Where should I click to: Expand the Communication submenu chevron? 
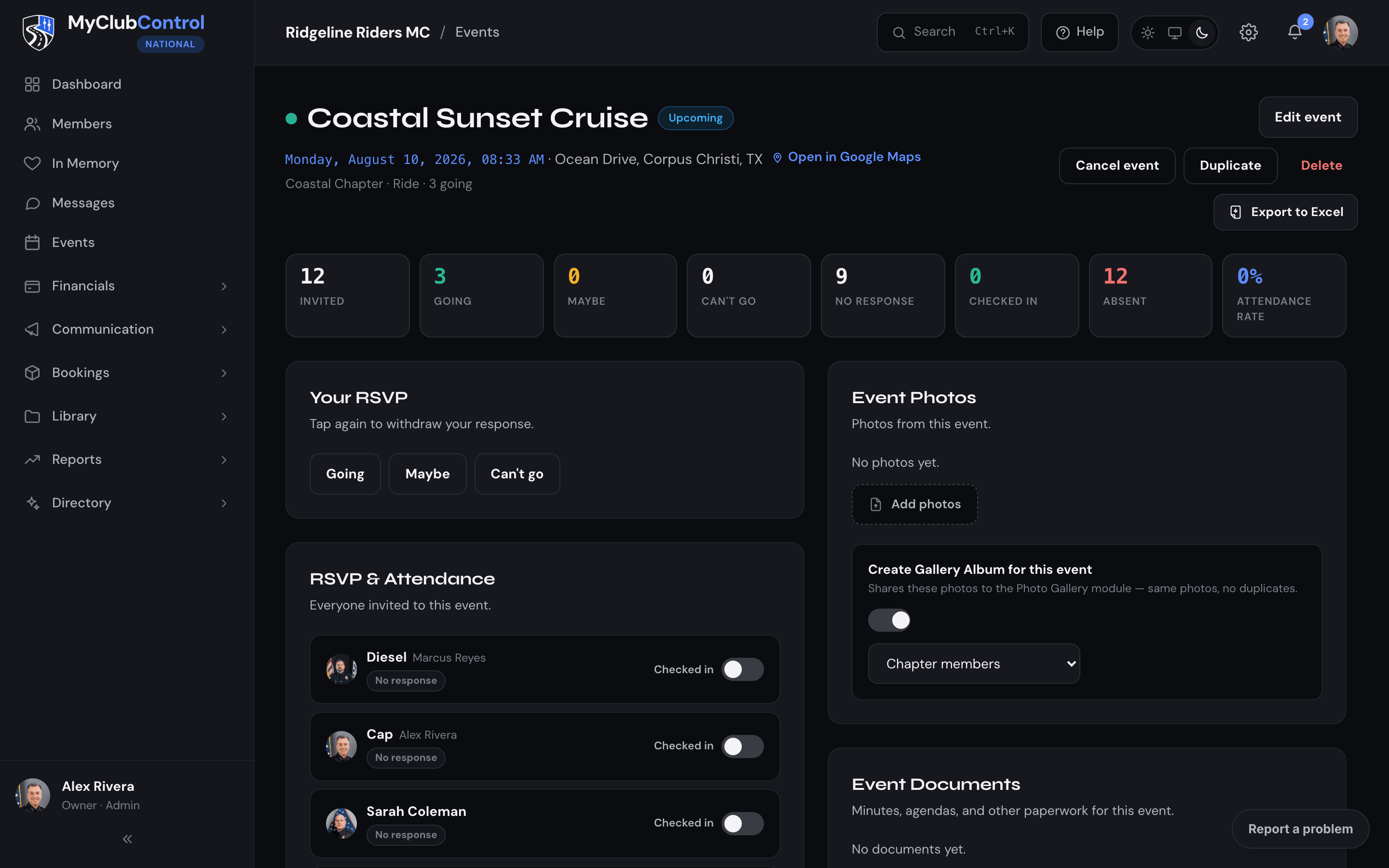coord(224,329)
